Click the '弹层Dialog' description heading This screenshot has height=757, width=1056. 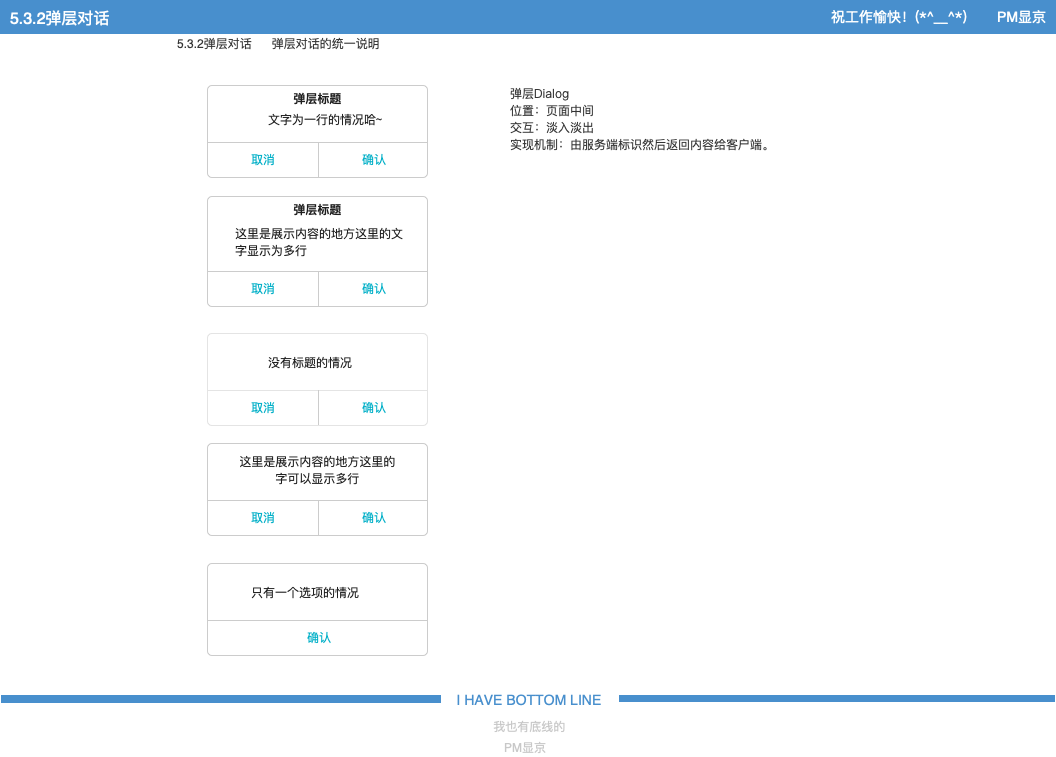tap(539, 94)
